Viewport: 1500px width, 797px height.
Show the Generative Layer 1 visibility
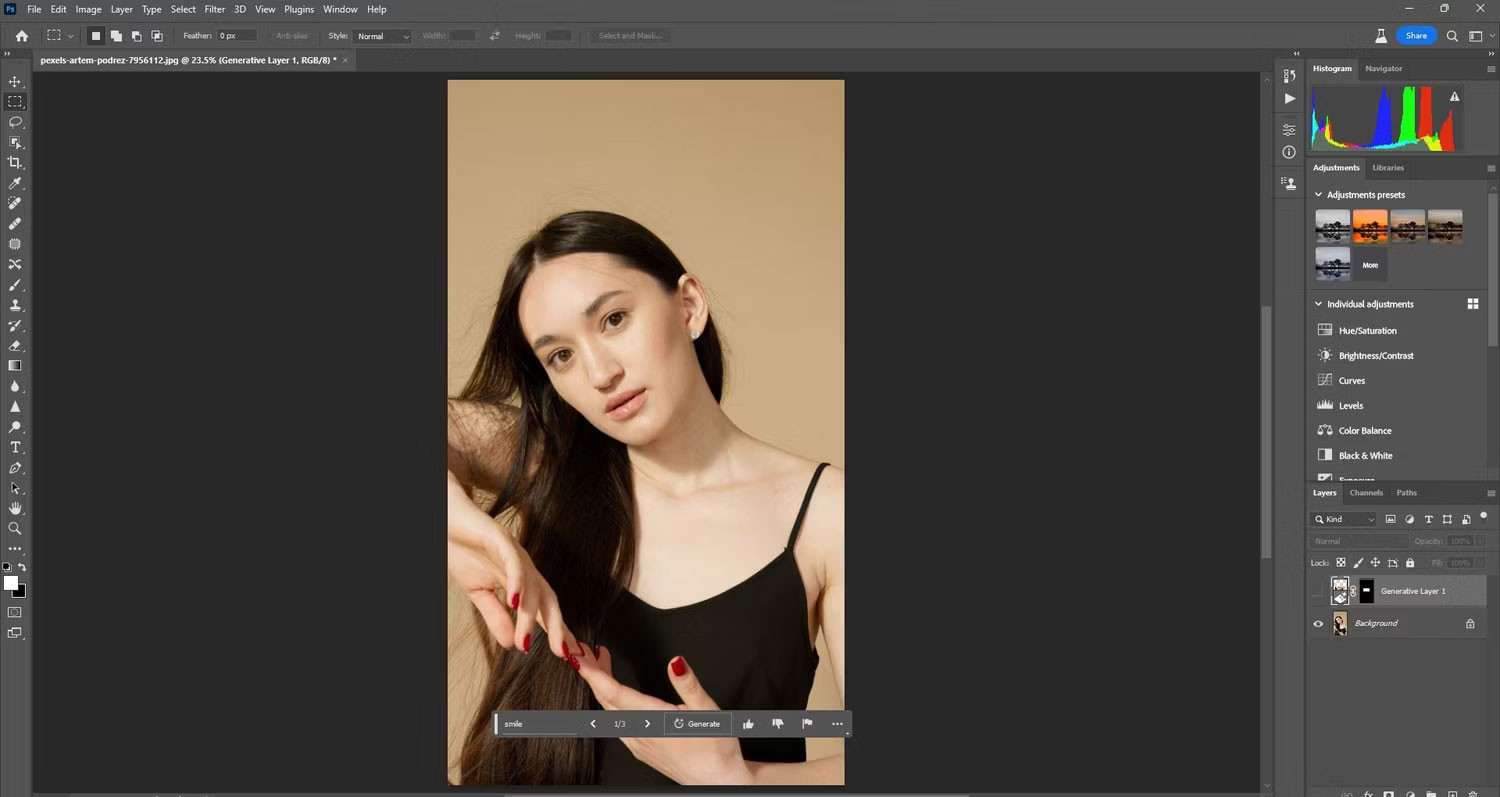[x=1318, y=591]
